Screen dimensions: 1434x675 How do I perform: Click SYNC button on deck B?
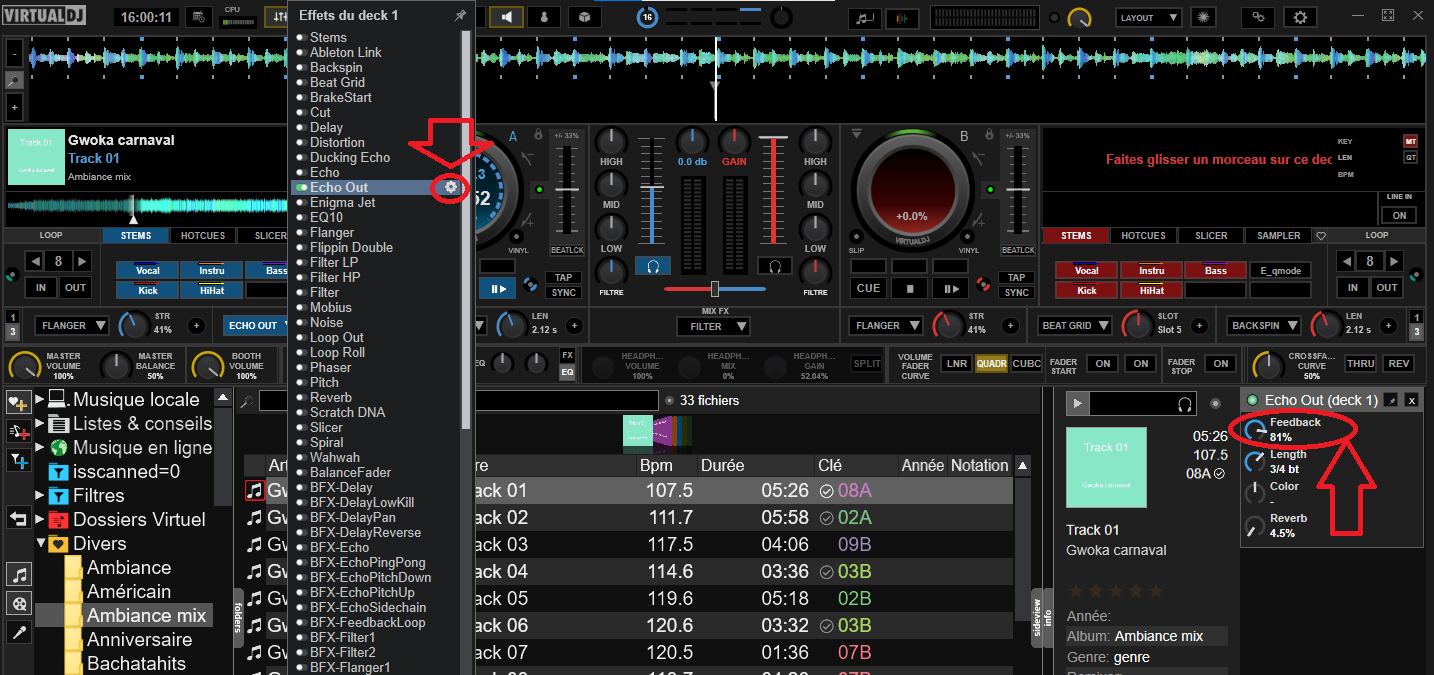(1017, 293)
